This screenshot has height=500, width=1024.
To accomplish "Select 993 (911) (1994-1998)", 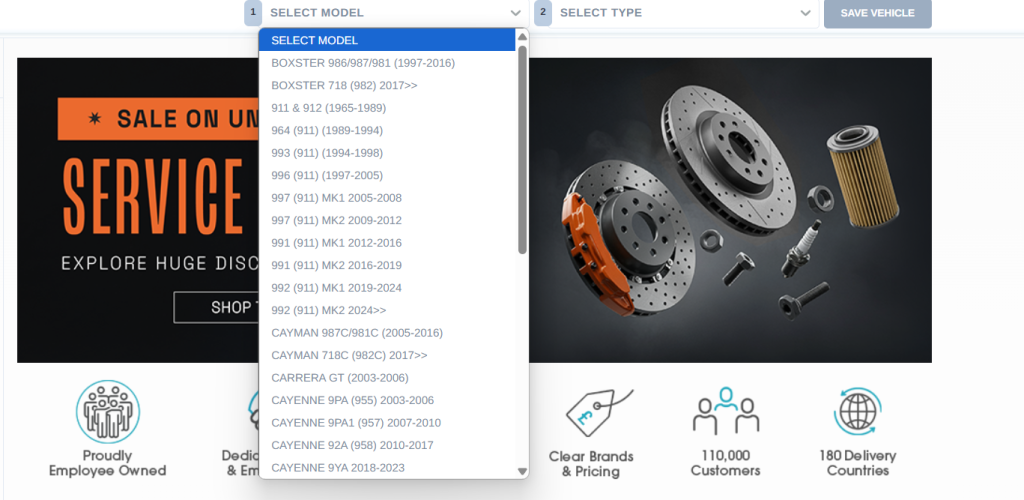I will [x=387, y=153].
